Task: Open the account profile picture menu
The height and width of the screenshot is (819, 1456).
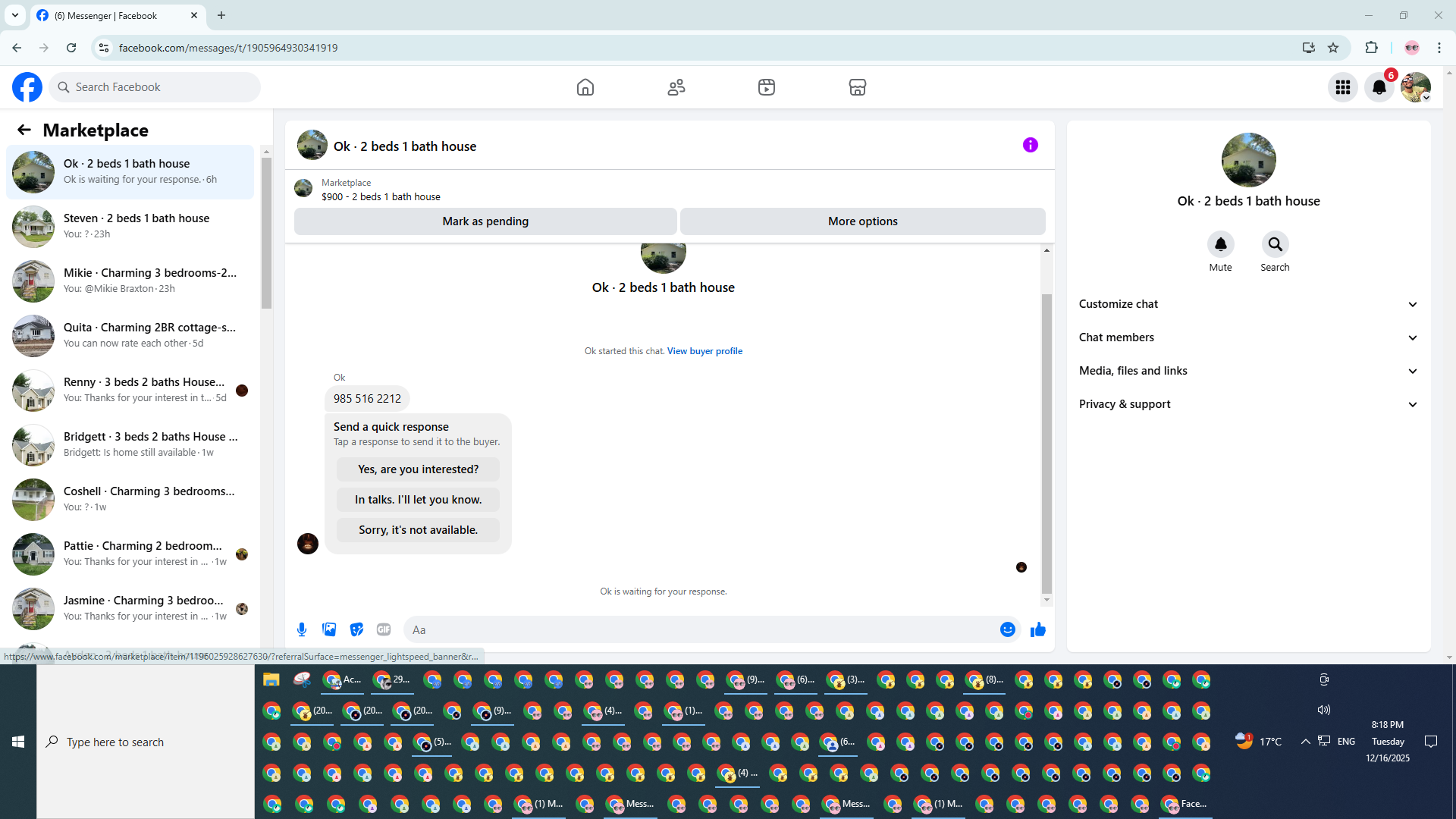Action: point(1416,87)
